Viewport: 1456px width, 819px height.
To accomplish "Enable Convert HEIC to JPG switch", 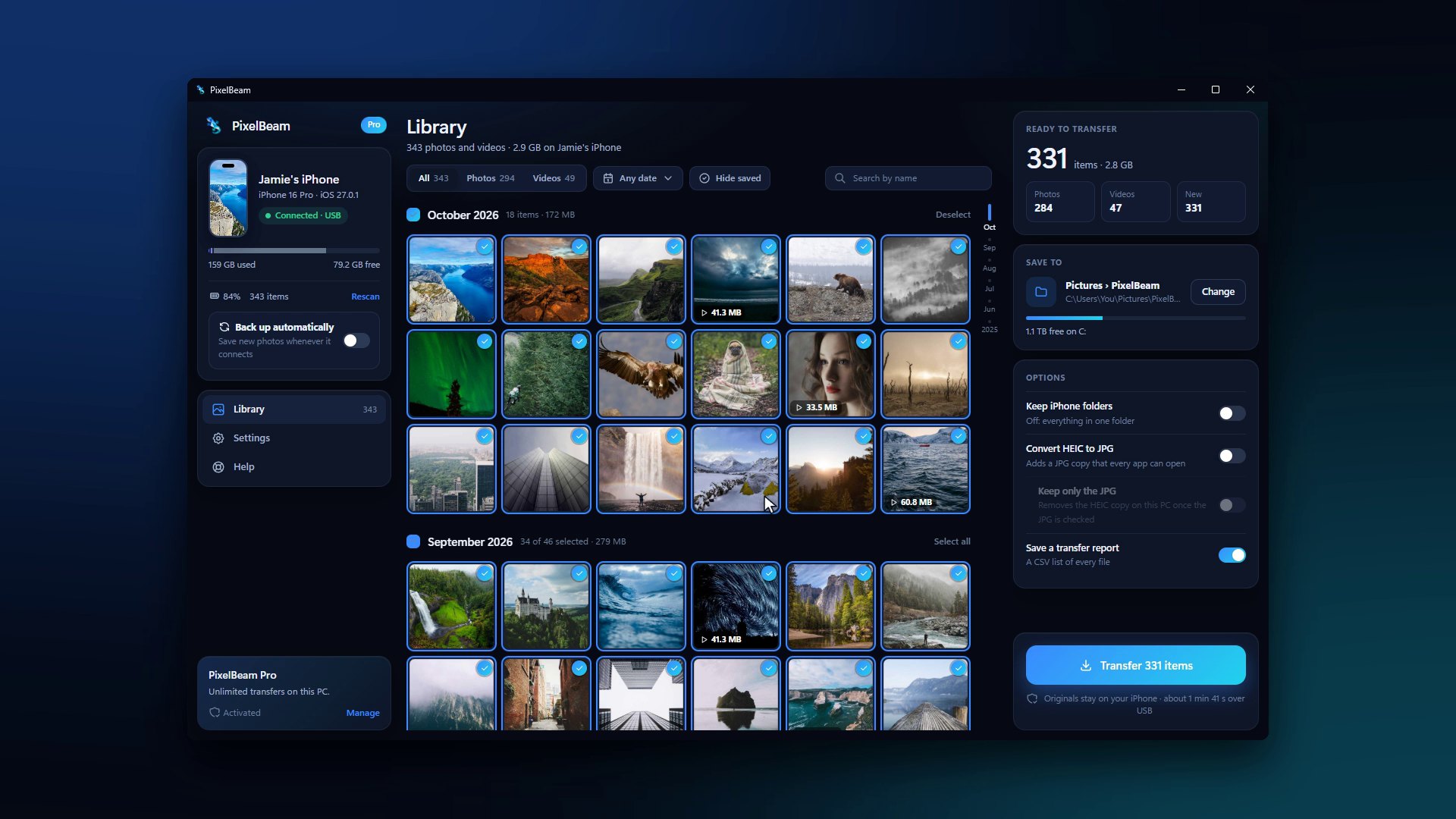I will [x=1232, y=456].
